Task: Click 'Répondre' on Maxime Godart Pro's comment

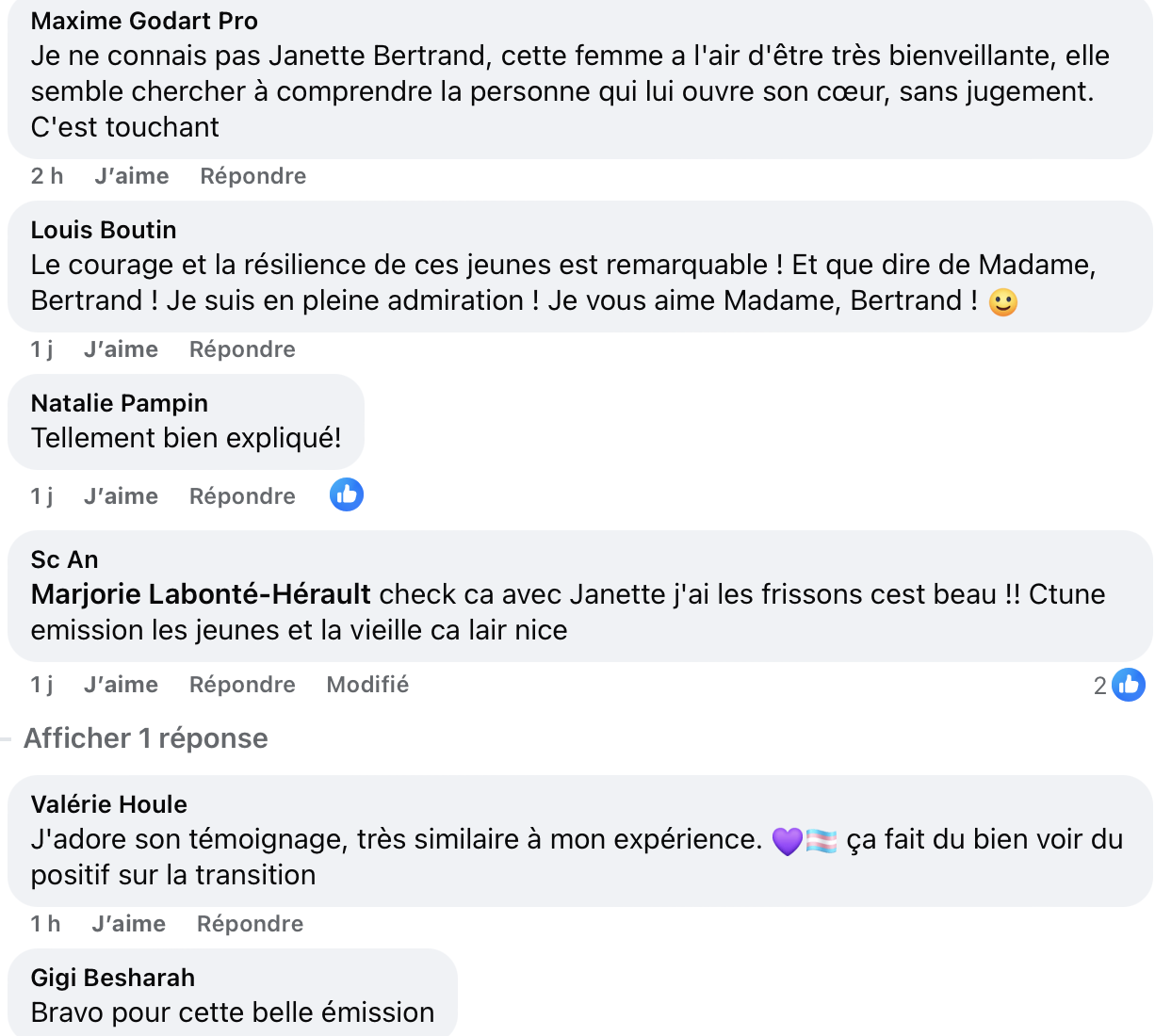Action: pyautogui.click(x=252, y=176)
